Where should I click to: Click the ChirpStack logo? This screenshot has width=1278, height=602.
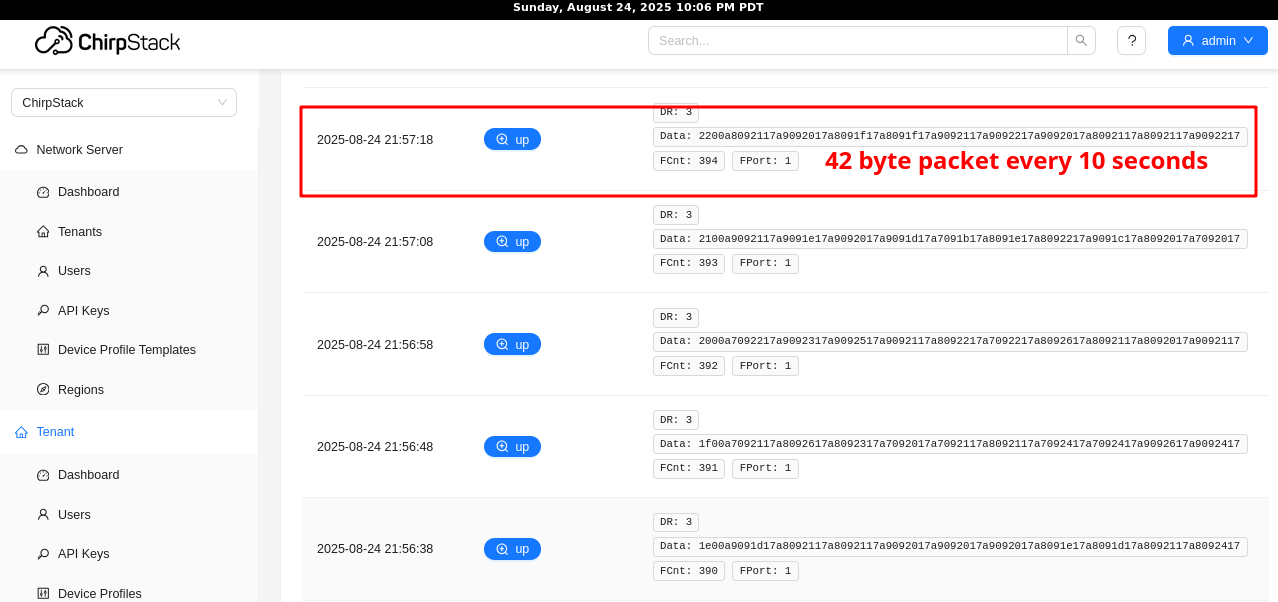[x=108, y=41]
